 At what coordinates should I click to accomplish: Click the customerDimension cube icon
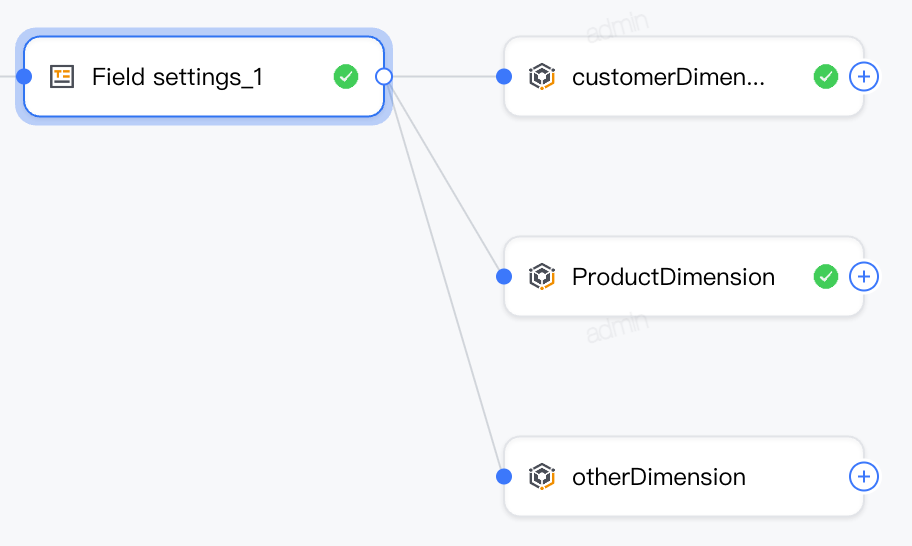pos(542,77)
